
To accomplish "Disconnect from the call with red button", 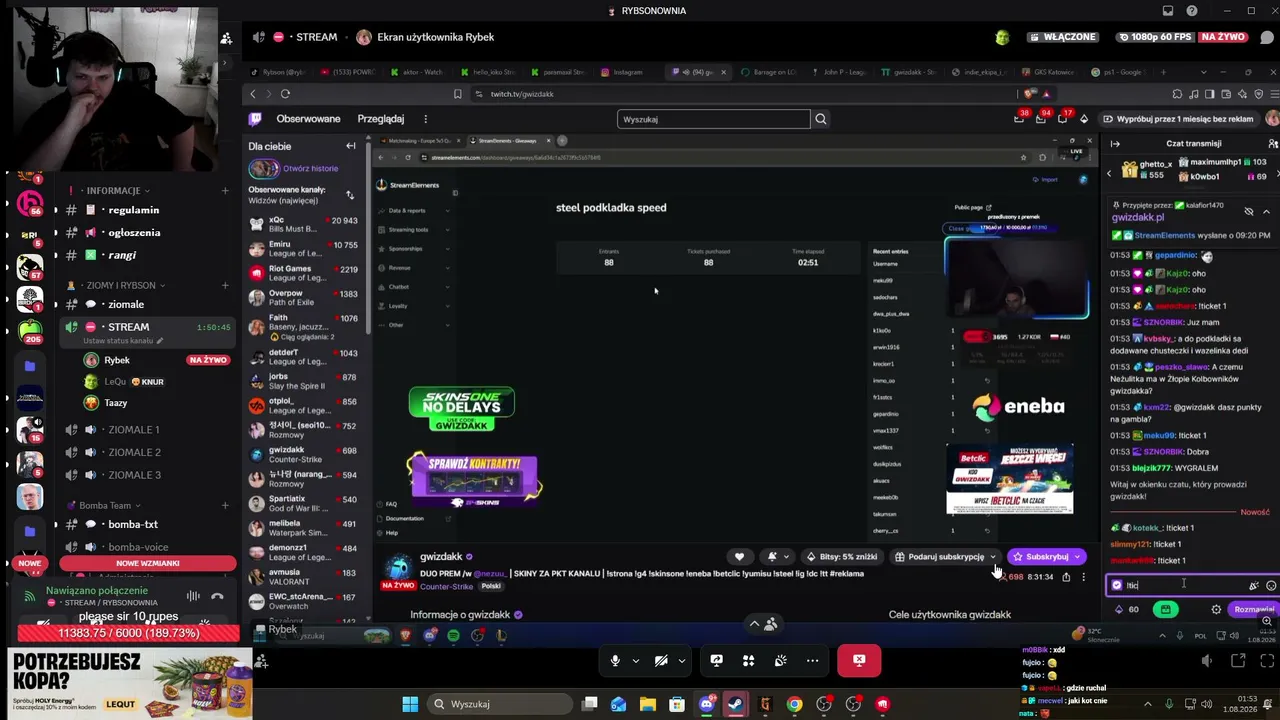I will point(858,660).
